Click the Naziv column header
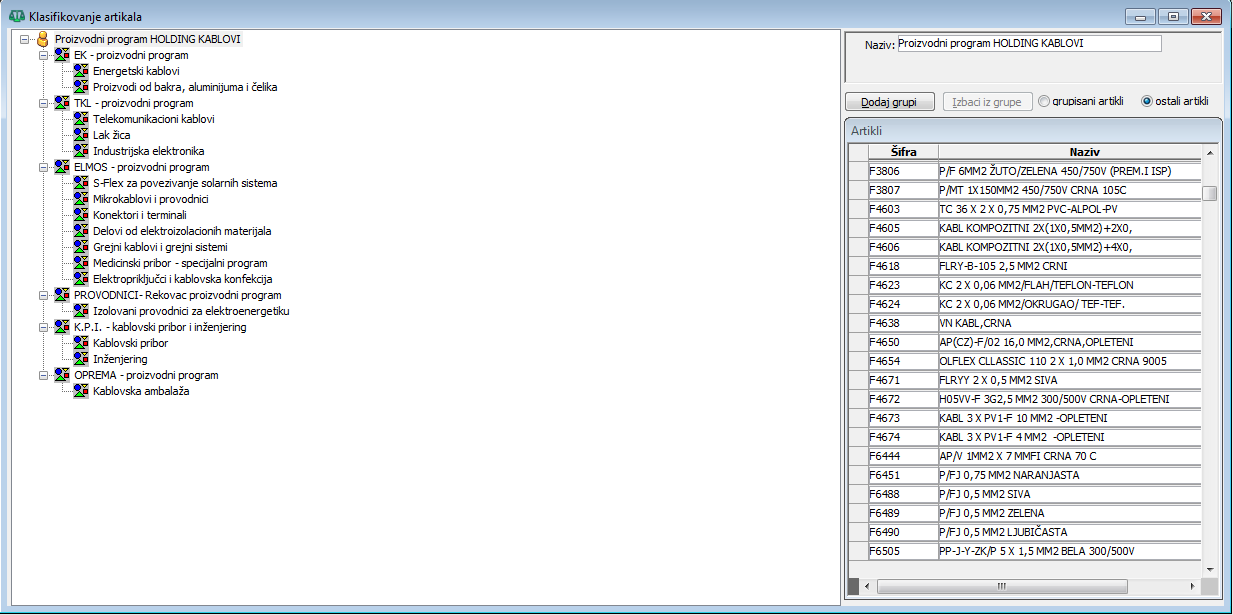 tap(1069, 152)
